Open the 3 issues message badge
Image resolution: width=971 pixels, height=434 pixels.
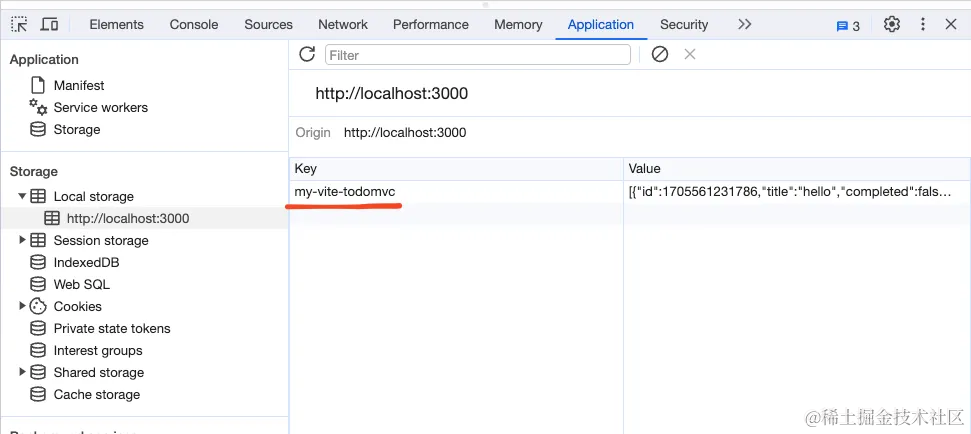click(848, 26)
